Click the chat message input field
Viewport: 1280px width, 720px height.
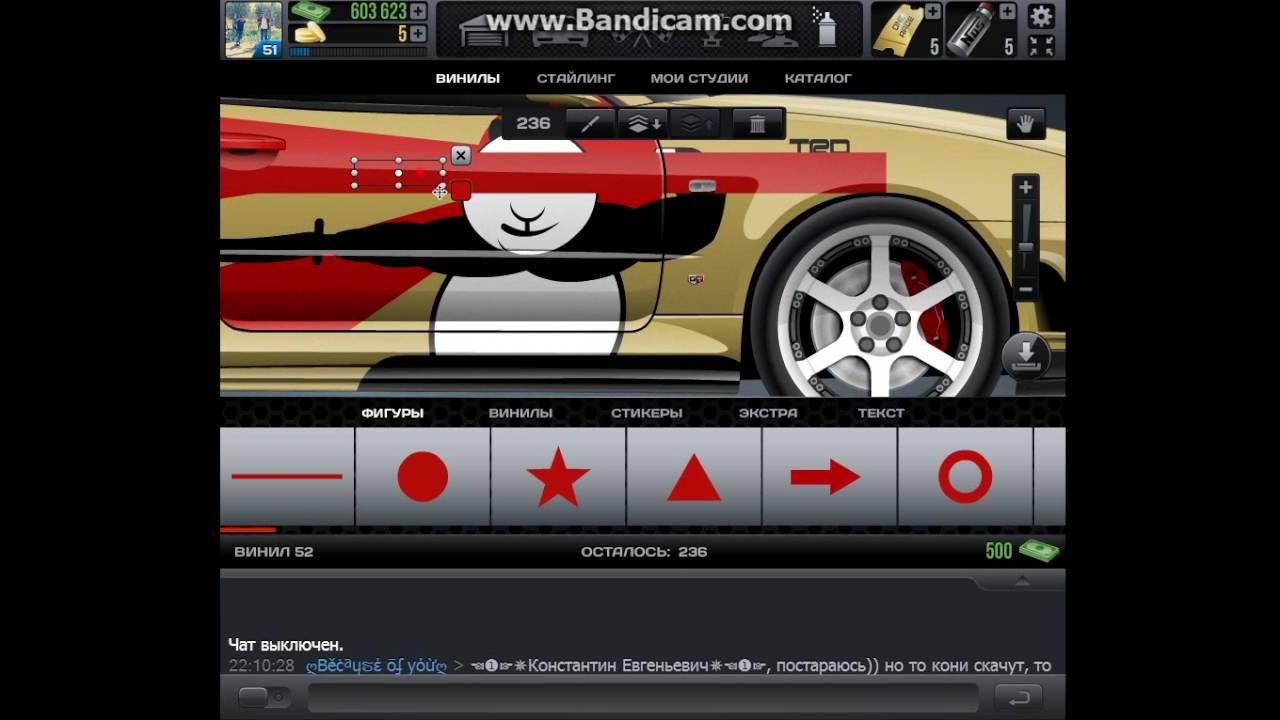642,697
